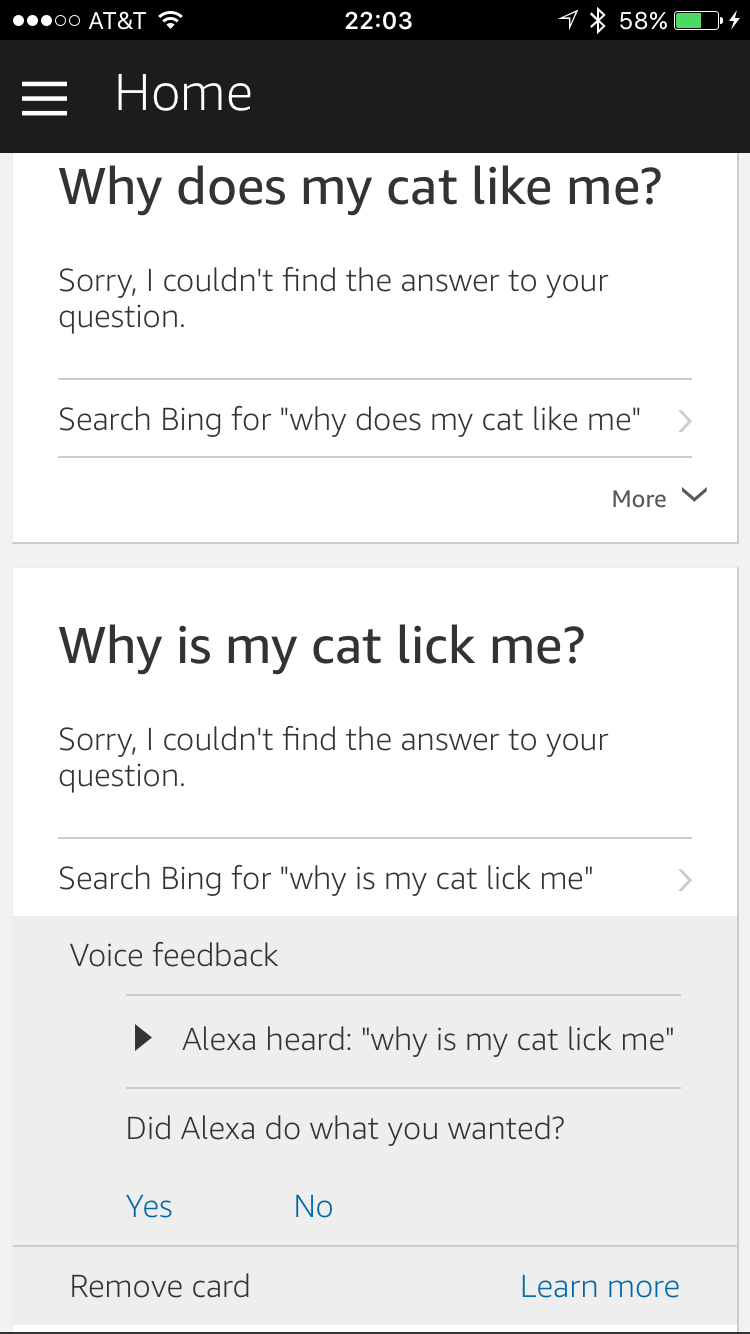This screenshot has height=1334, width=750.
Task: Remove the "Why is my cat lick me?" card
Action: click(x=160, y=1286)
